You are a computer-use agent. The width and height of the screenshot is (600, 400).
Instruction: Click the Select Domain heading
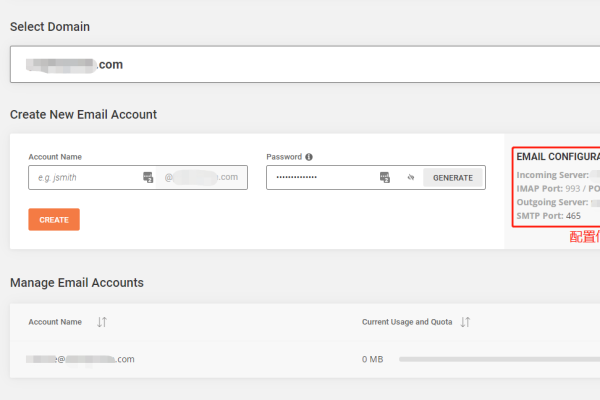click(50, 27)
